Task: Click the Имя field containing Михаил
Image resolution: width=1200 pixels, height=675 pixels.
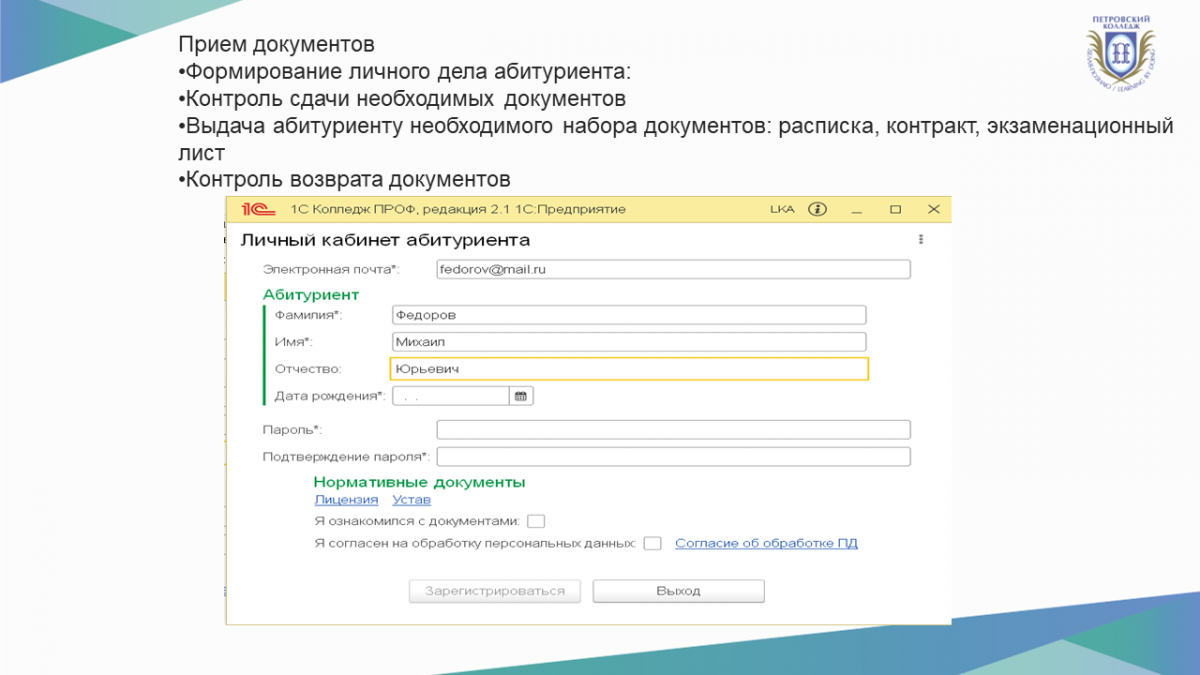Action: tap(628, 342)
